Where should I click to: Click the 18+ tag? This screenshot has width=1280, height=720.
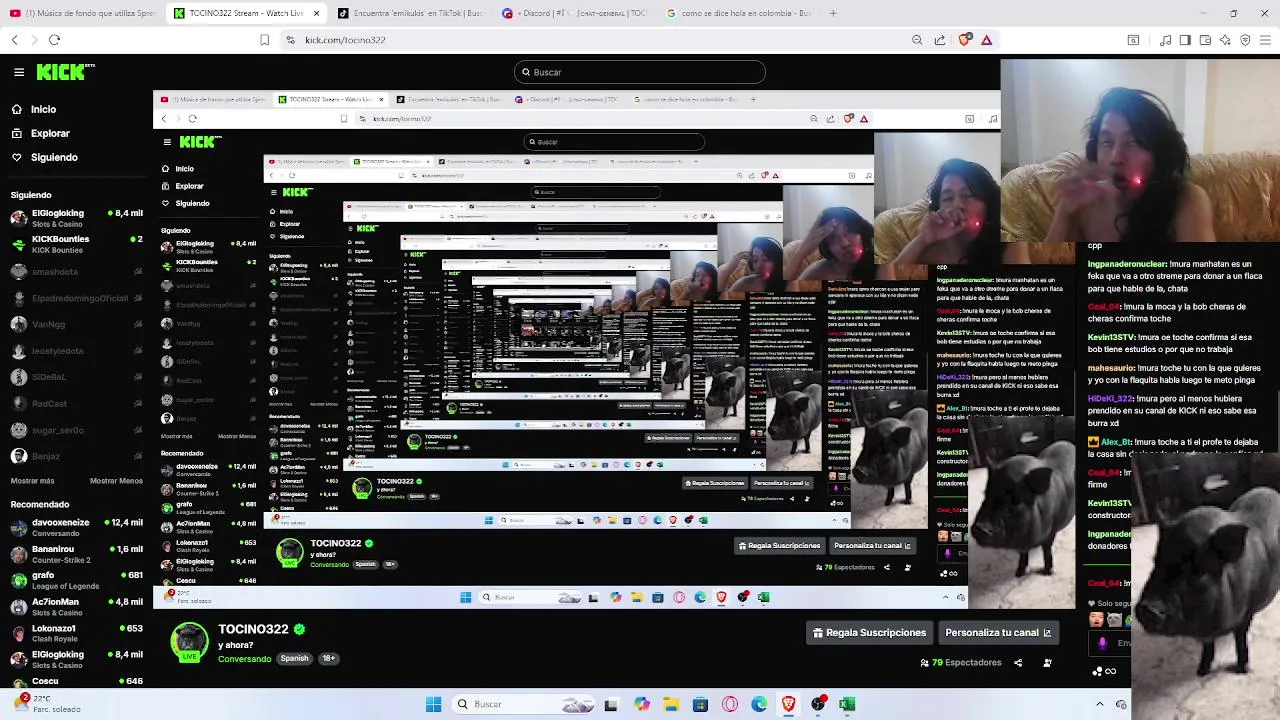328,659
